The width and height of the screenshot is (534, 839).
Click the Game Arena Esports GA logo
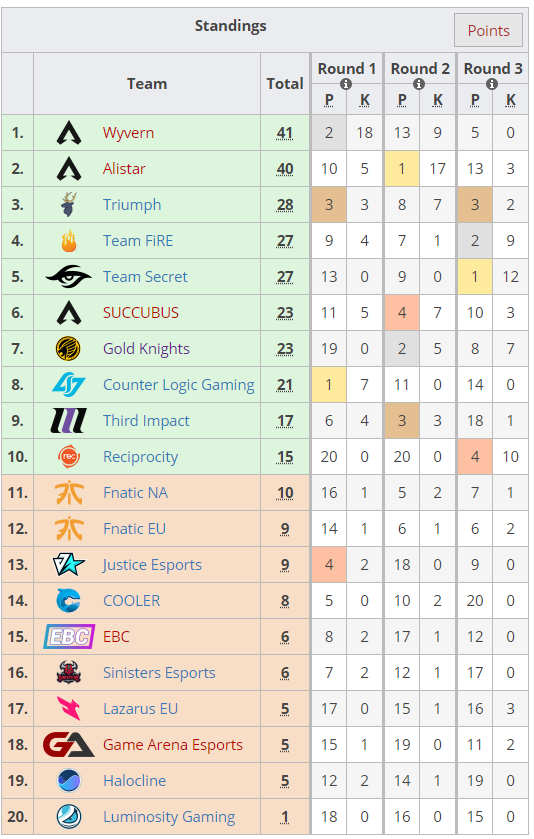coord(68,745)
